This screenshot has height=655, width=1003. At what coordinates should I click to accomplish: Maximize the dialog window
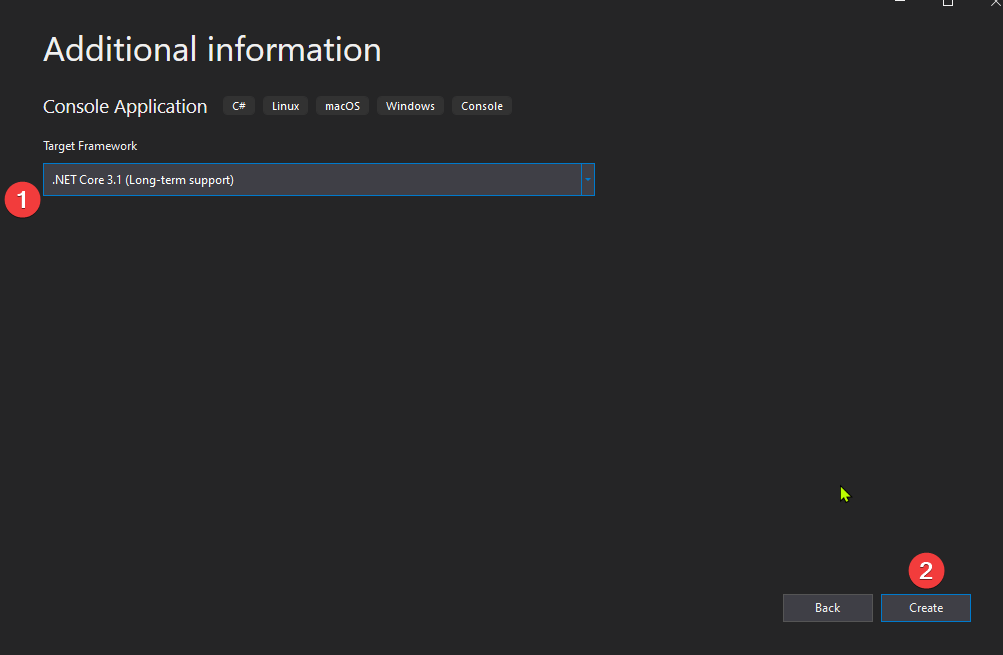click(948, 3)
